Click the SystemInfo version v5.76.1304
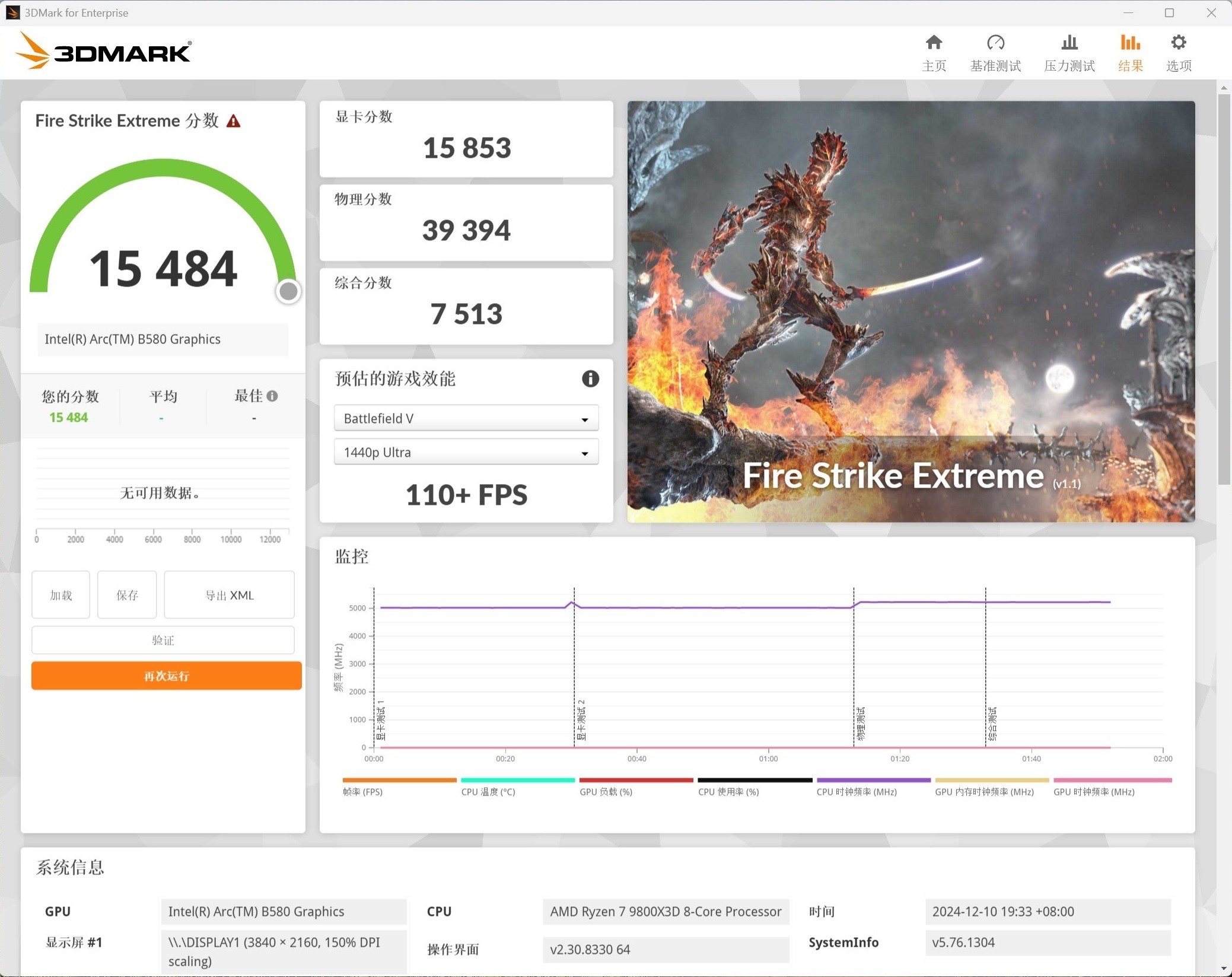The image size is (1232, 977). pos(1048,943)
